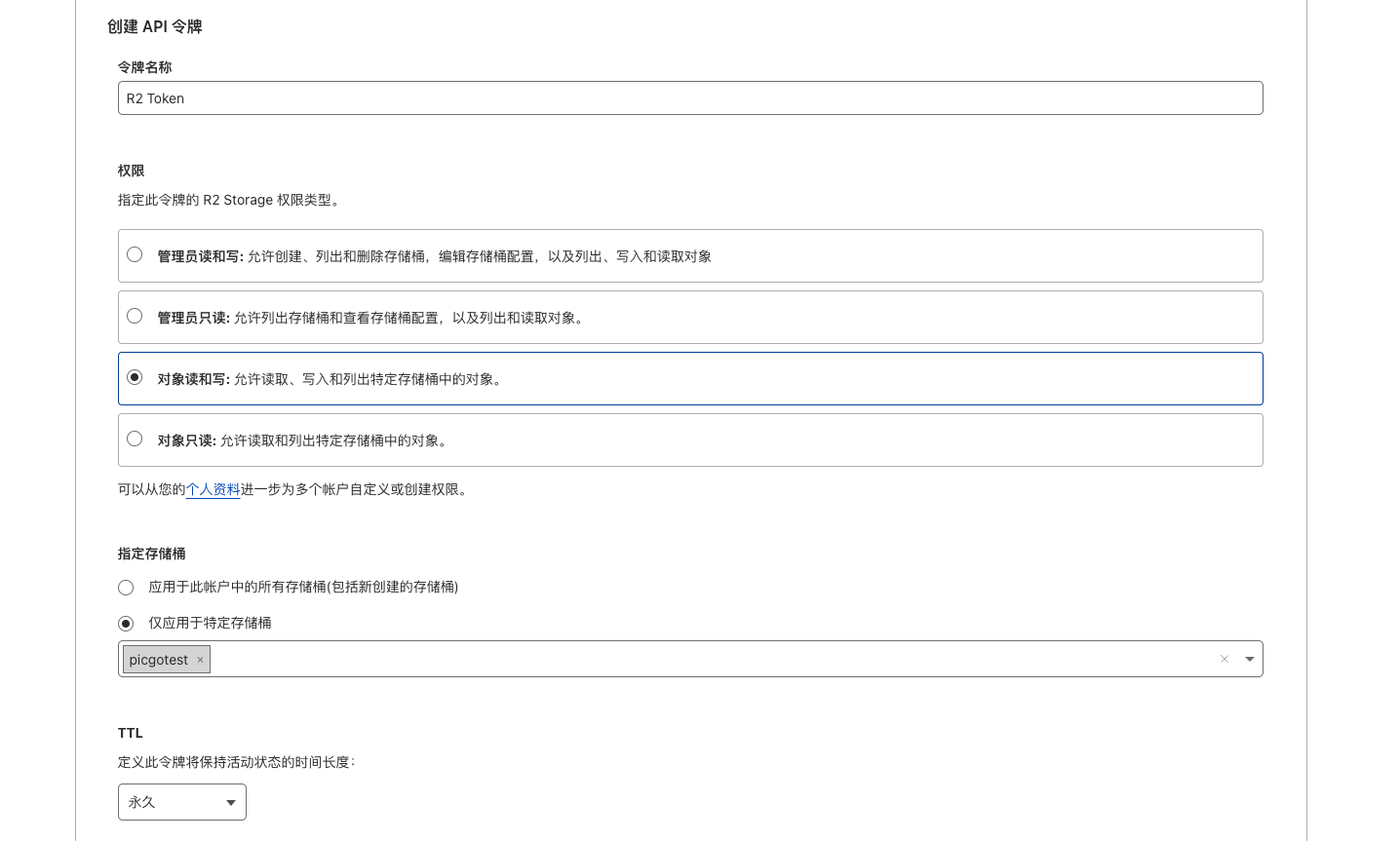Click the 令牌名称 field label
1400x841 pixels.
(x=144, y=67)
